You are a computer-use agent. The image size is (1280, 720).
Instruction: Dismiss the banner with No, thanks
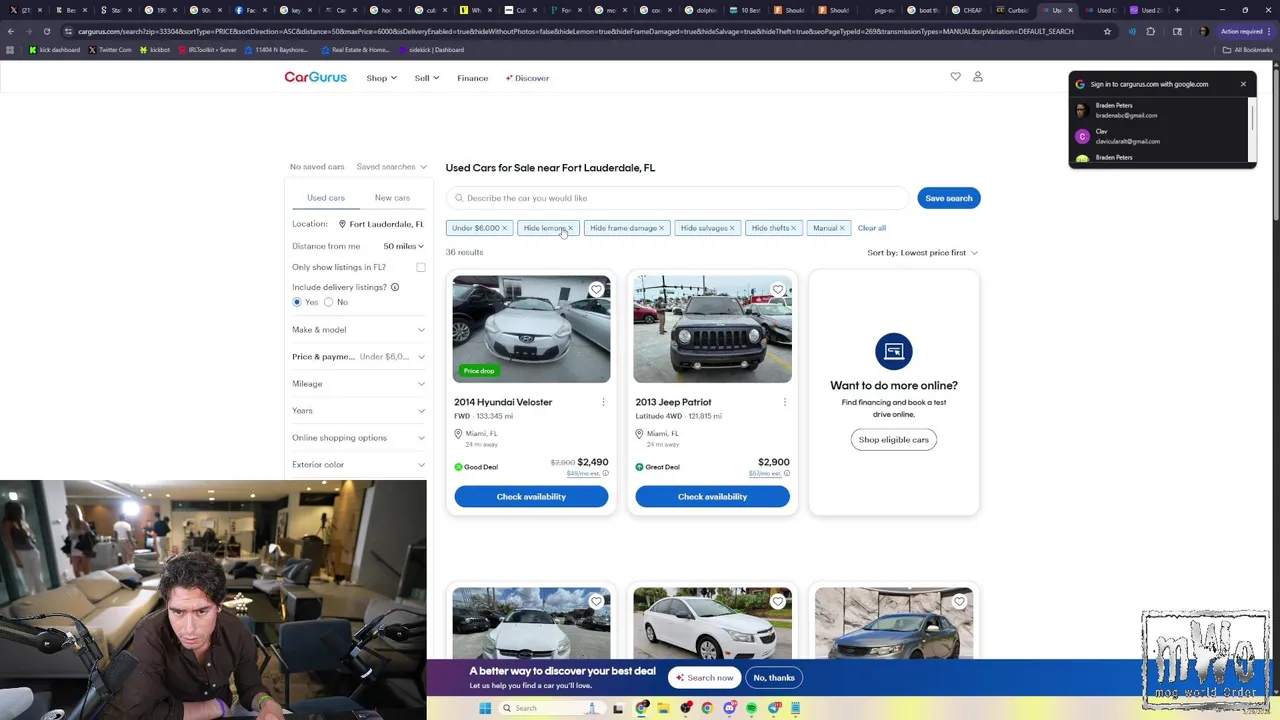click(x=774, y=678)
